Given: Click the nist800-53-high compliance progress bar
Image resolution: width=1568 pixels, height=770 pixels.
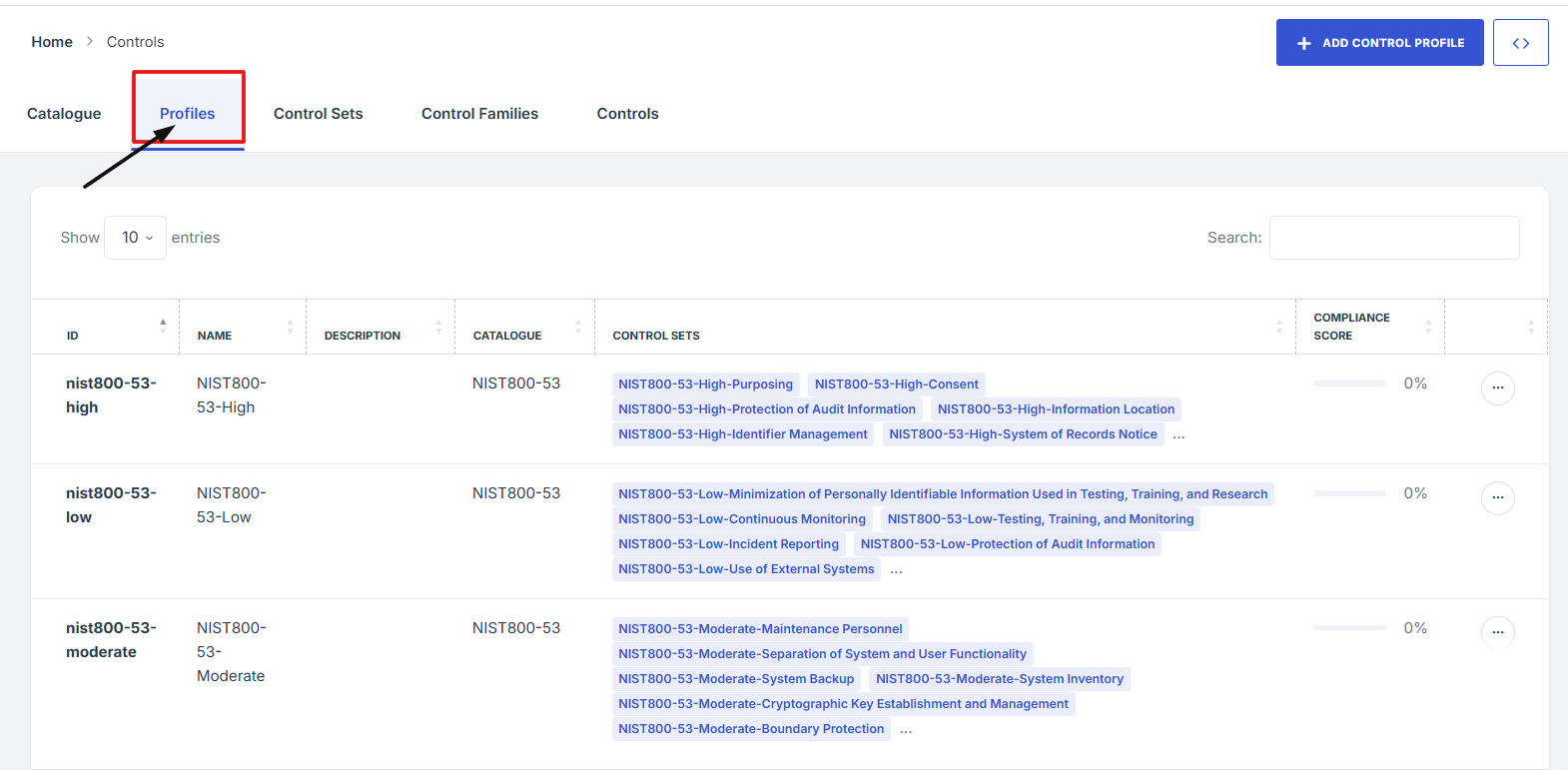Looking at the screenshot, I should coord(1348,384).
